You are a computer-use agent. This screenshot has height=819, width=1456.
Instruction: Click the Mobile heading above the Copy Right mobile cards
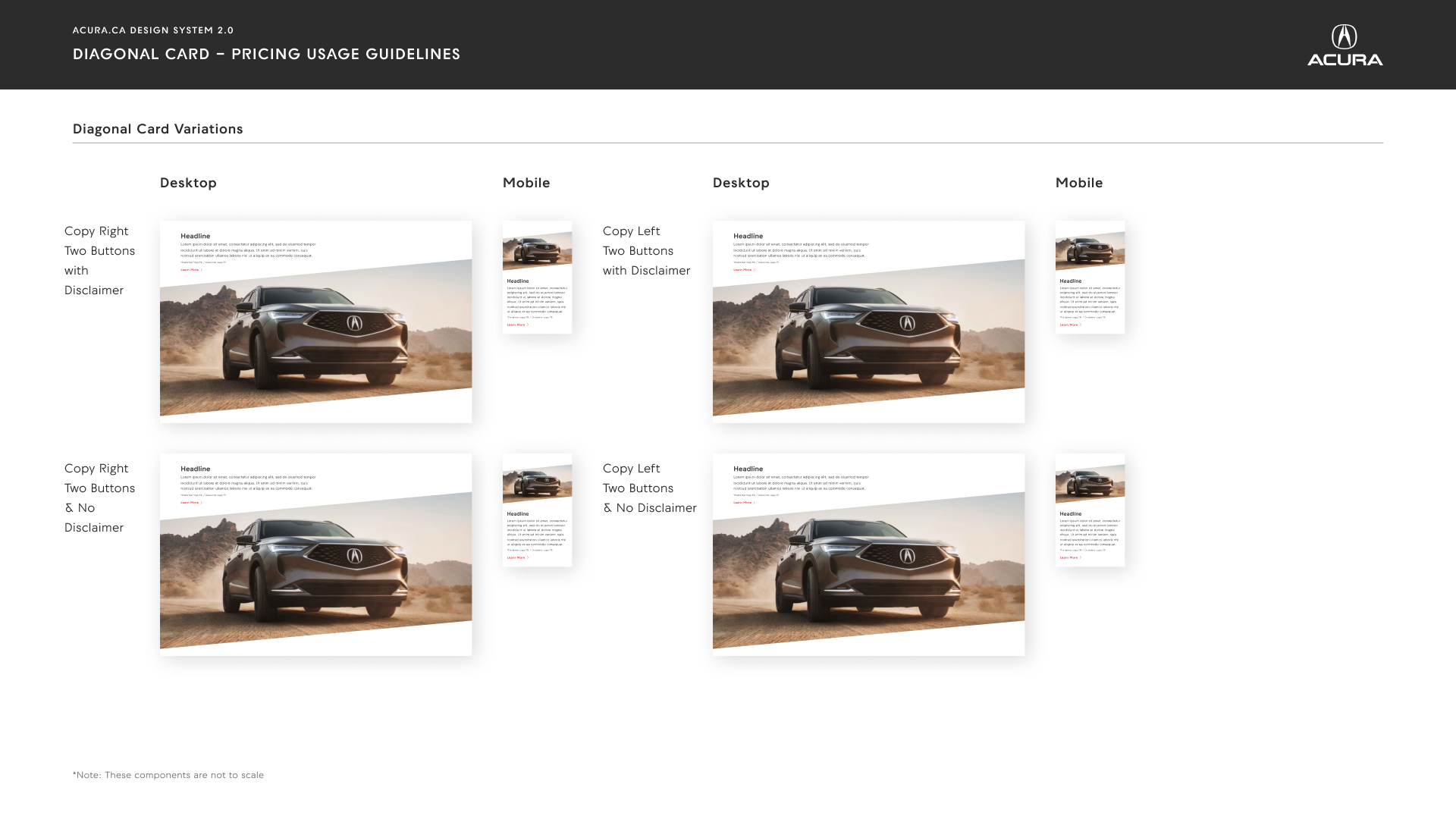526,183
